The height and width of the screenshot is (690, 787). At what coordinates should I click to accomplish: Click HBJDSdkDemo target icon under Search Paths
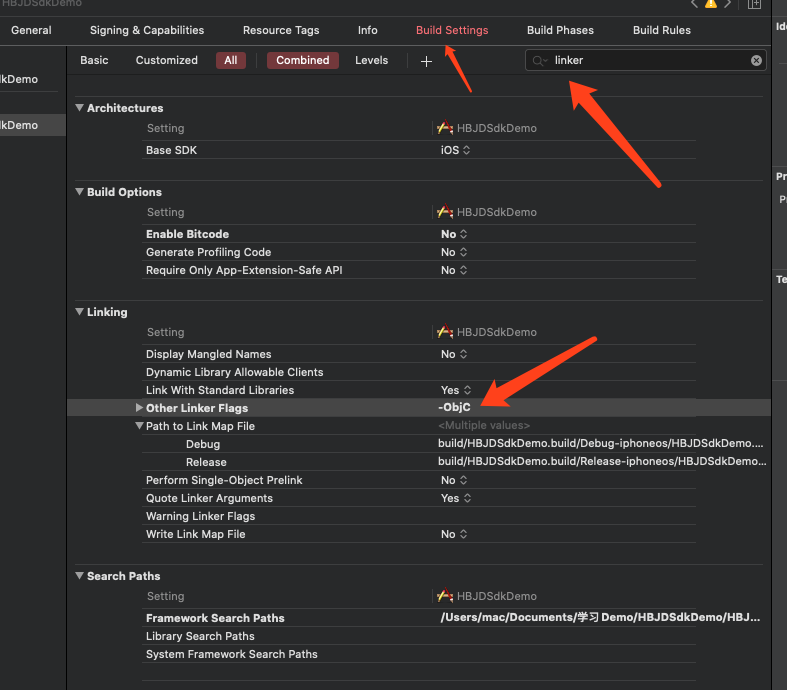pos(445,595)
